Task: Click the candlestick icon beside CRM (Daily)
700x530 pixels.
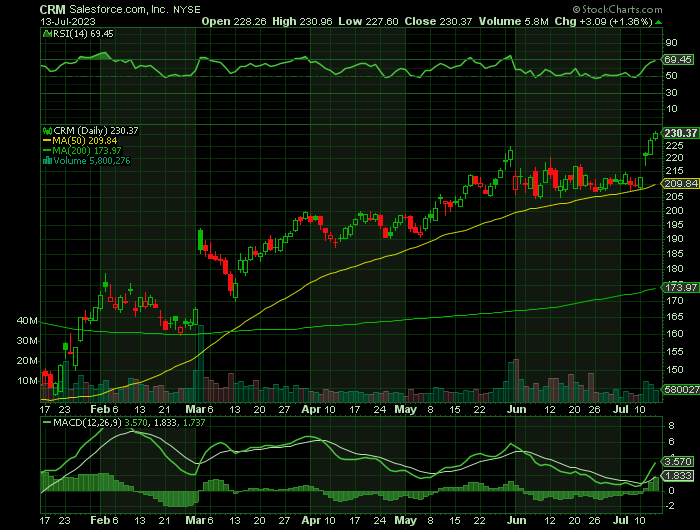Action: [x=47, y=130]
